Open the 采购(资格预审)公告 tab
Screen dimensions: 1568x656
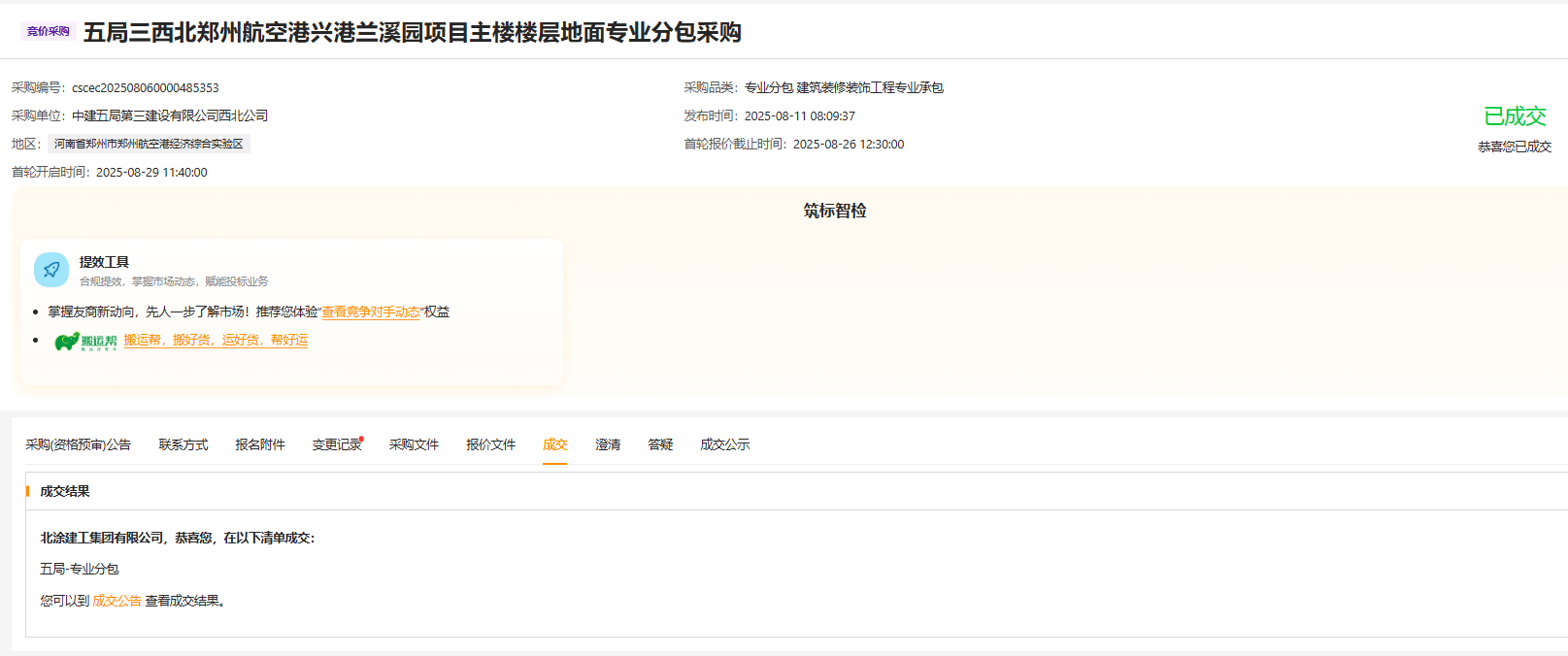[x=78, y=444]
